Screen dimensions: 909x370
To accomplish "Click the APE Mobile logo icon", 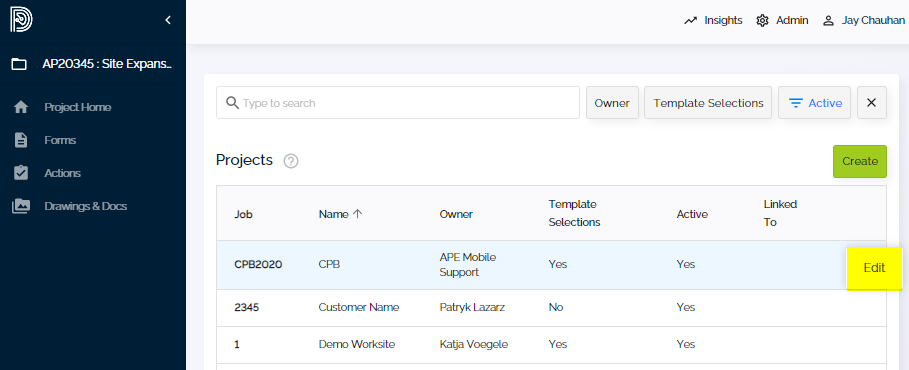I will coord(21,20).
